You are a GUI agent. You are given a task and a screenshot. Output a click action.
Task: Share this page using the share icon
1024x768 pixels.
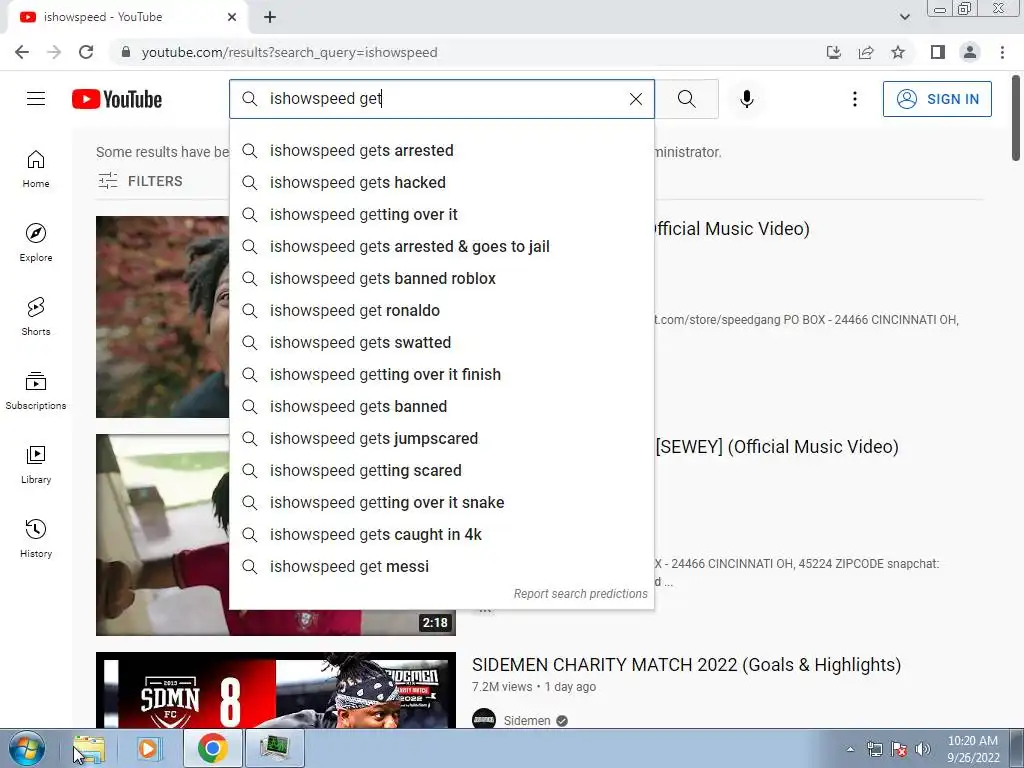tap(866, 52)
